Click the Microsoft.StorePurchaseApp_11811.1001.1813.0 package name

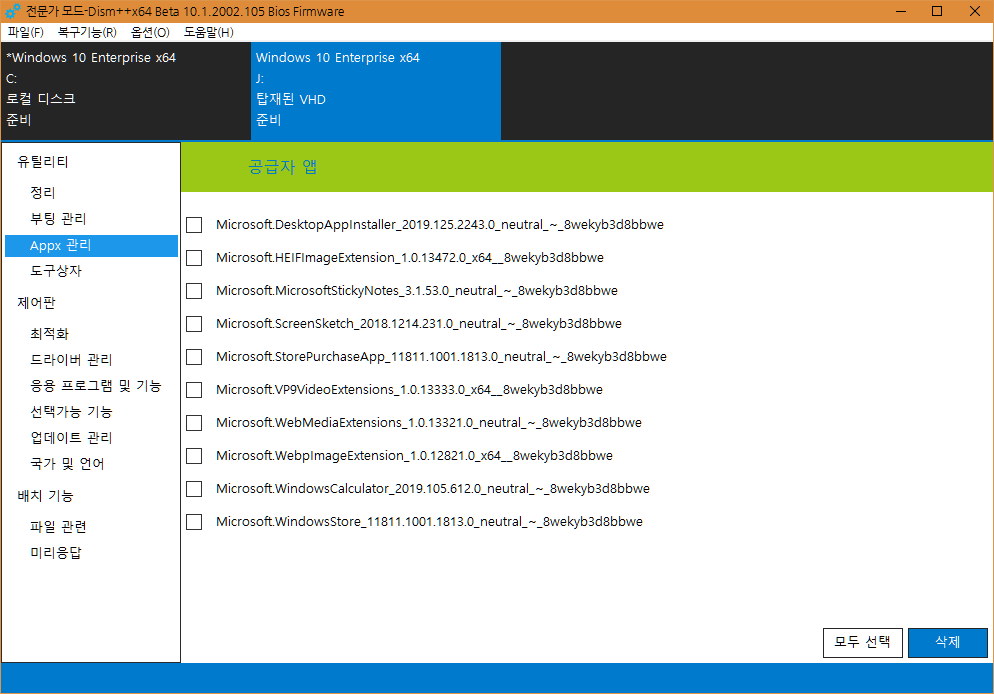pyautogui.click(x=441, y=357)
